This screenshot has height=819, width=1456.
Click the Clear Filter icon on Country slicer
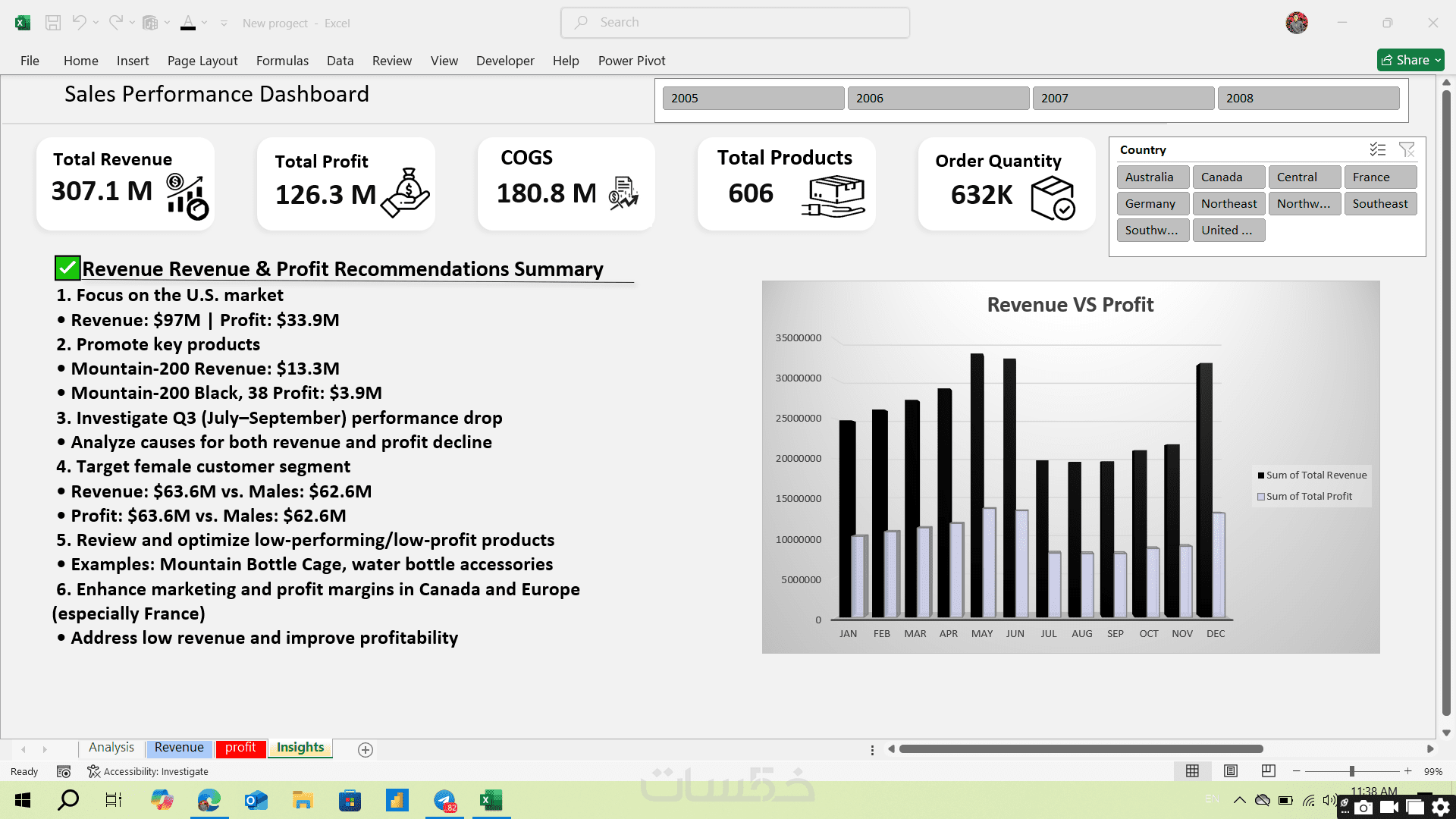(x=1407, y=150)
